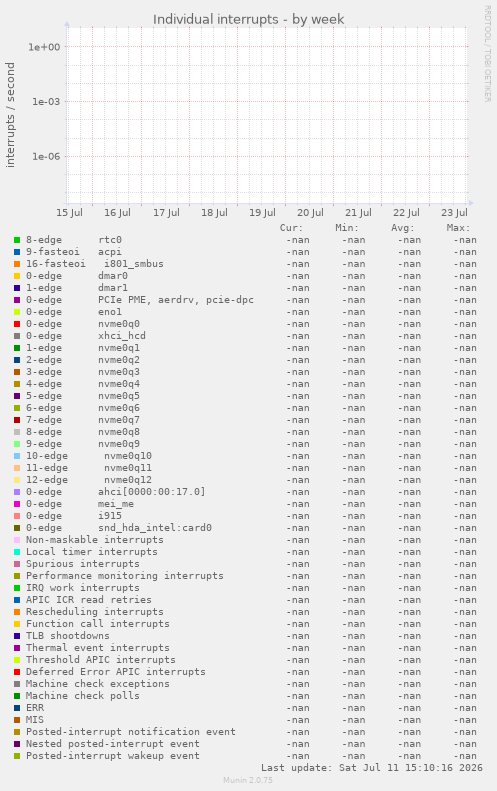Click the '23 Jul' x-axis date
The width and height of the screenshot is (497, 791).
pos(454,212)
